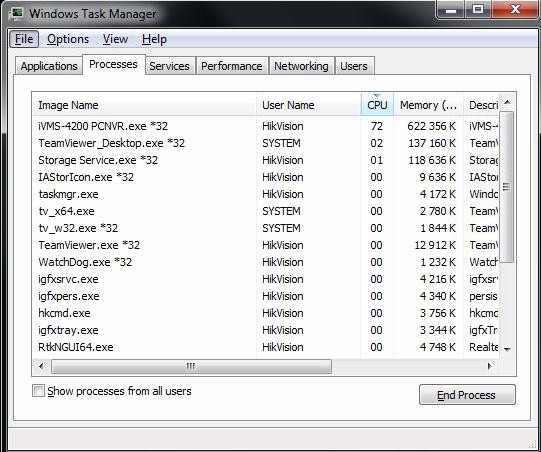The image size is (541, 452).
Task: Click the 622 356 K memory value
Action: pos(431,126)
